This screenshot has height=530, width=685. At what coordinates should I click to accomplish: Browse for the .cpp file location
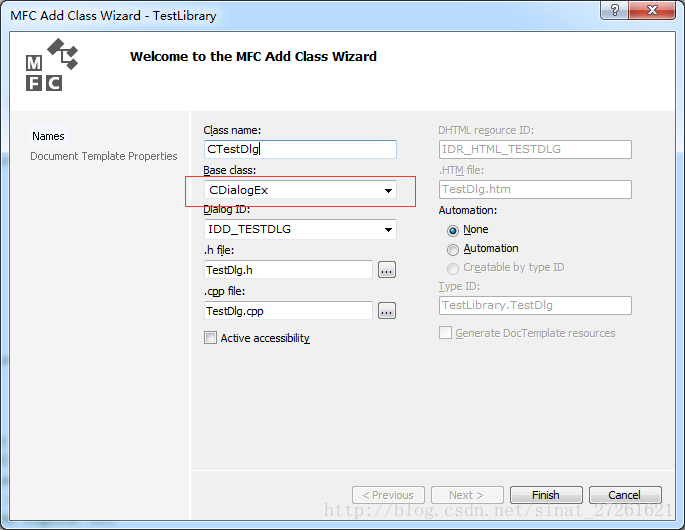click(387, 311)
